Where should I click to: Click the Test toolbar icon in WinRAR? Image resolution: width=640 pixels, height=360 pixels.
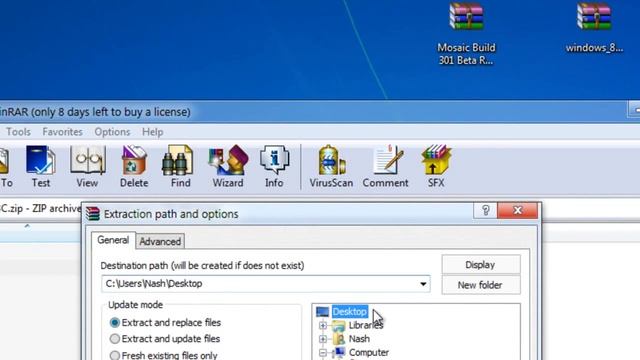tap(40, 167)
